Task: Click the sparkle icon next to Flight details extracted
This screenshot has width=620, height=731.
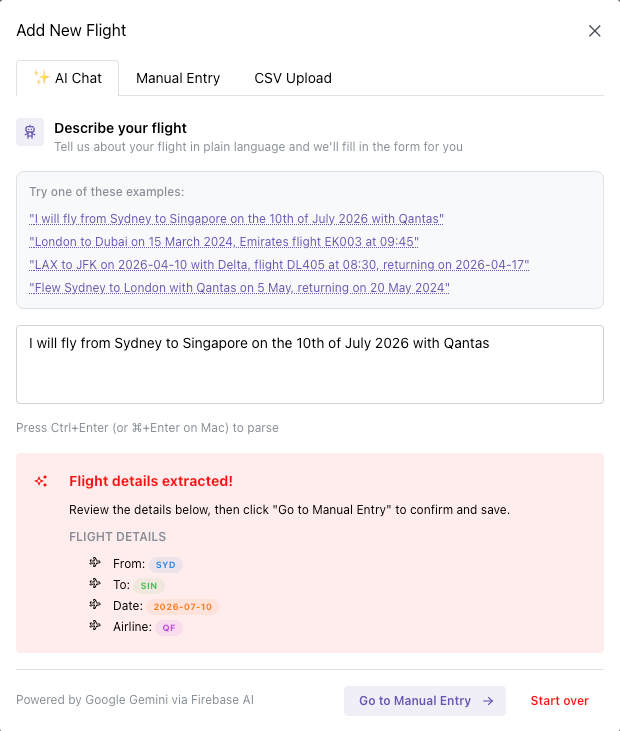Action: 41,481
